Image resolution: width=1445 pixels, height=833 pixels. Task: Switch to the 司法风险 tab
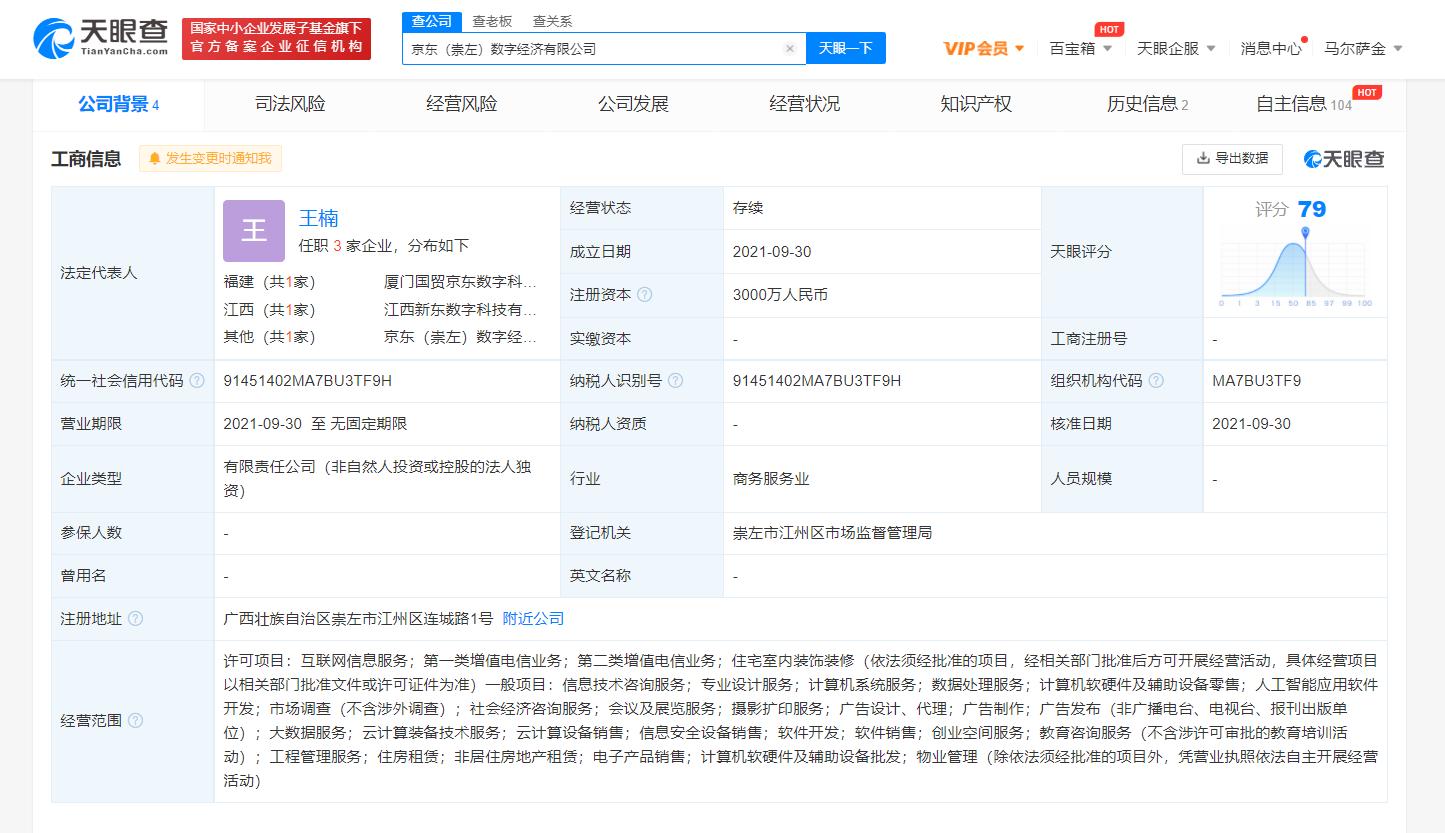click(x=290, y=104)
